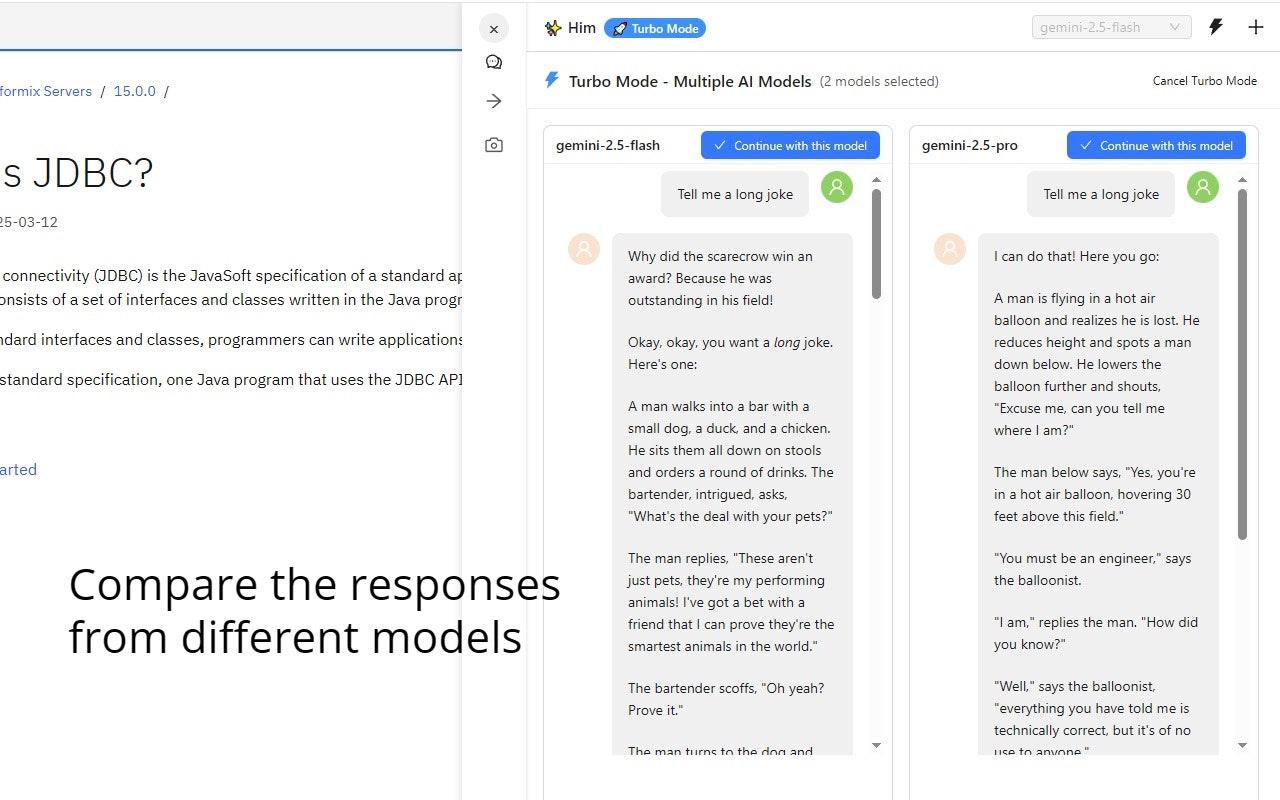Click the green user avatar in pro panel
This screenshot has height=800, width=1280.
pos(1202,187)
